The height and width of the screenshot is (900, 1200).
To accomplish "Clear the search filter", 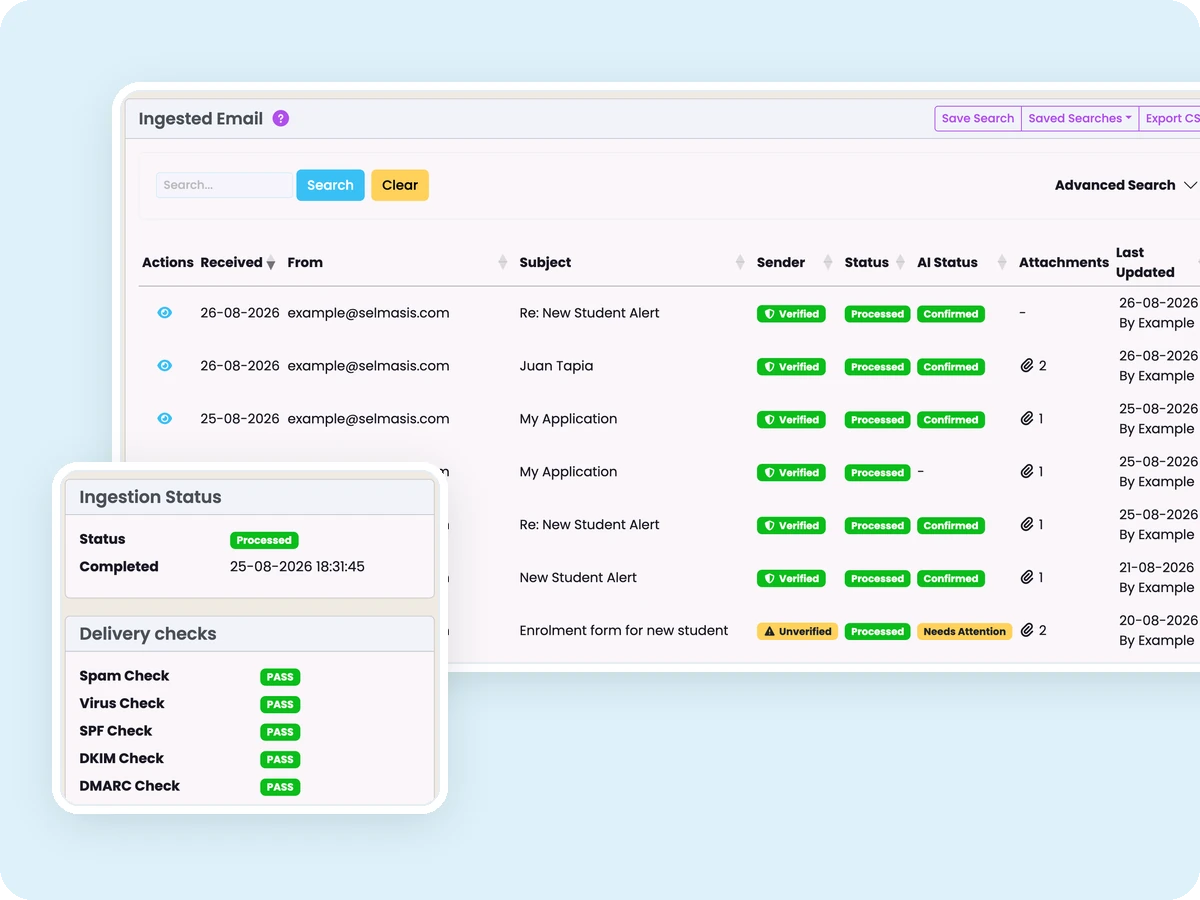I will tap(400, 185).
